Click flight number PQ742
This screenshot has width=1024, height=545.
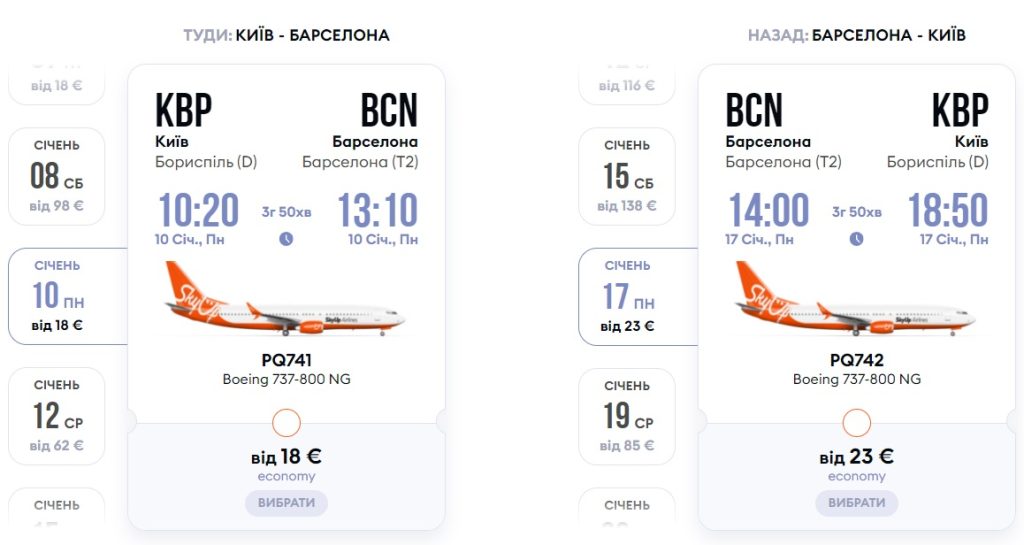[856, 361]
